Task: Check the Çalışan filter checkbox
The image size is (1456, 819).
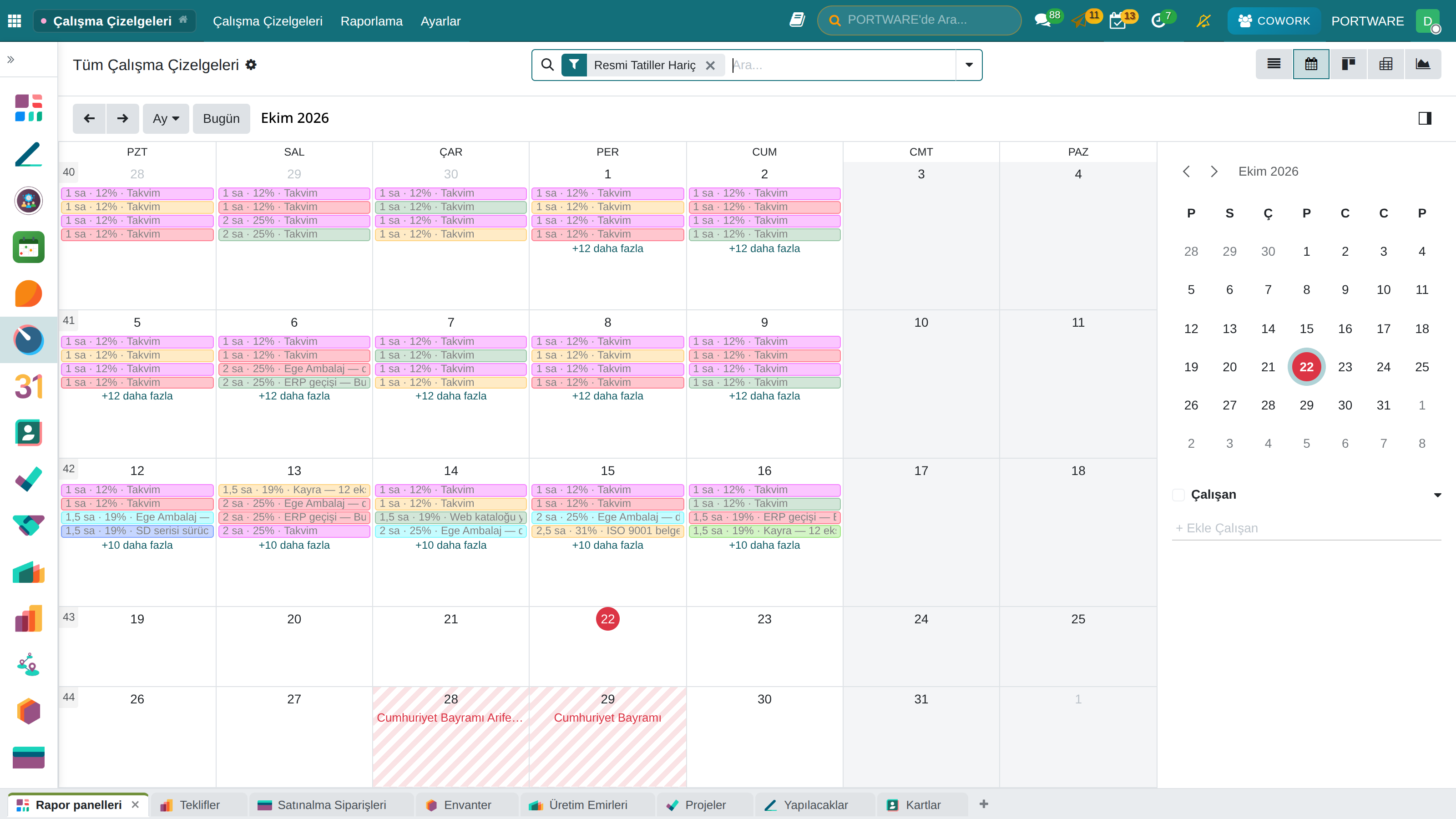Action: pyautogui.click(x=1178, y=495)
